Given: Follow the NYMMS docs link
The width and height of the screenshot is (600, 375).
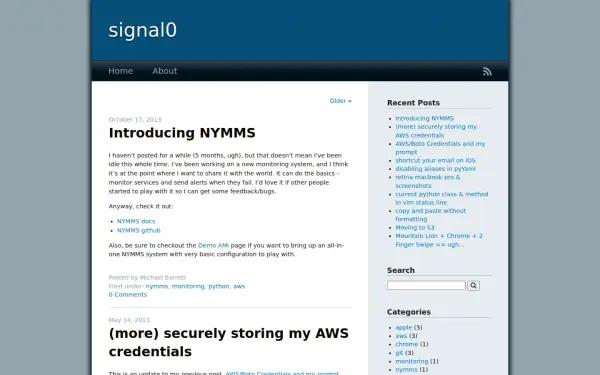Looking at the screenshot, I should tap(136, 221).
